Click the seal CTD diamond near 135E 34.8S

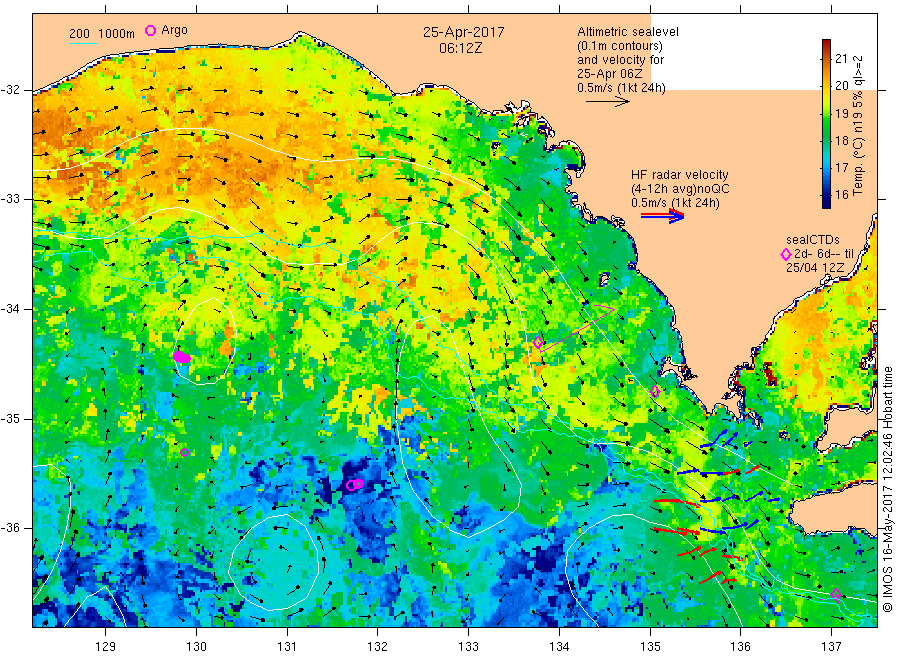click(655, 391)
